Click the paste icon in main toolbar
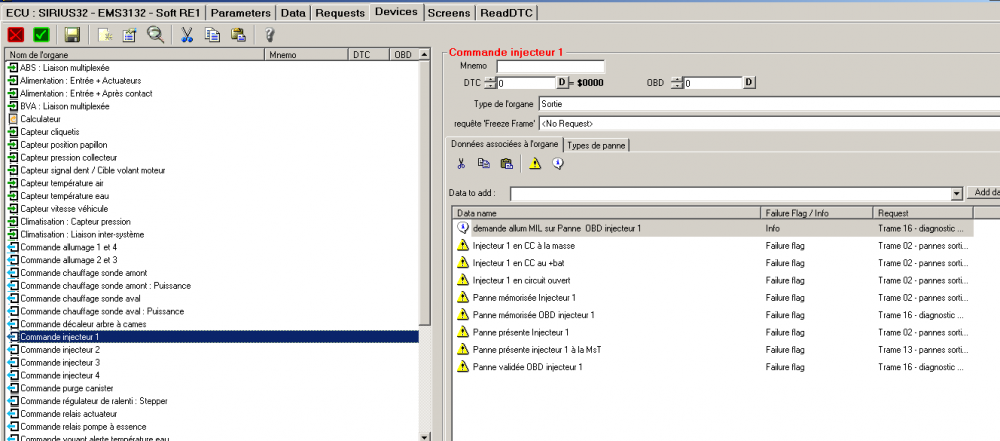The height and width of the screenshot is (441, 1000). [239, 34]
